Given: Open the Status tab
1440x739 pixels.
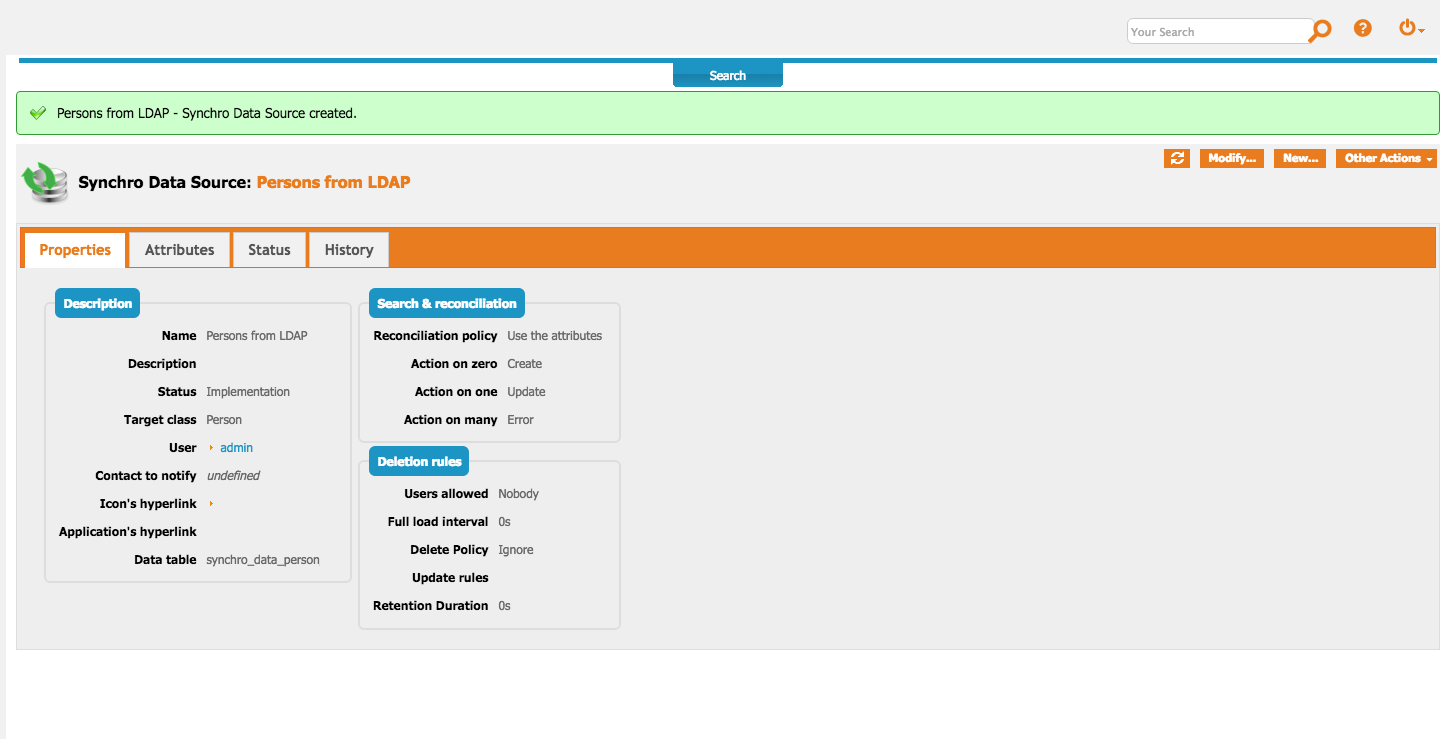Looking at the screenshot, I should (269, 250).
